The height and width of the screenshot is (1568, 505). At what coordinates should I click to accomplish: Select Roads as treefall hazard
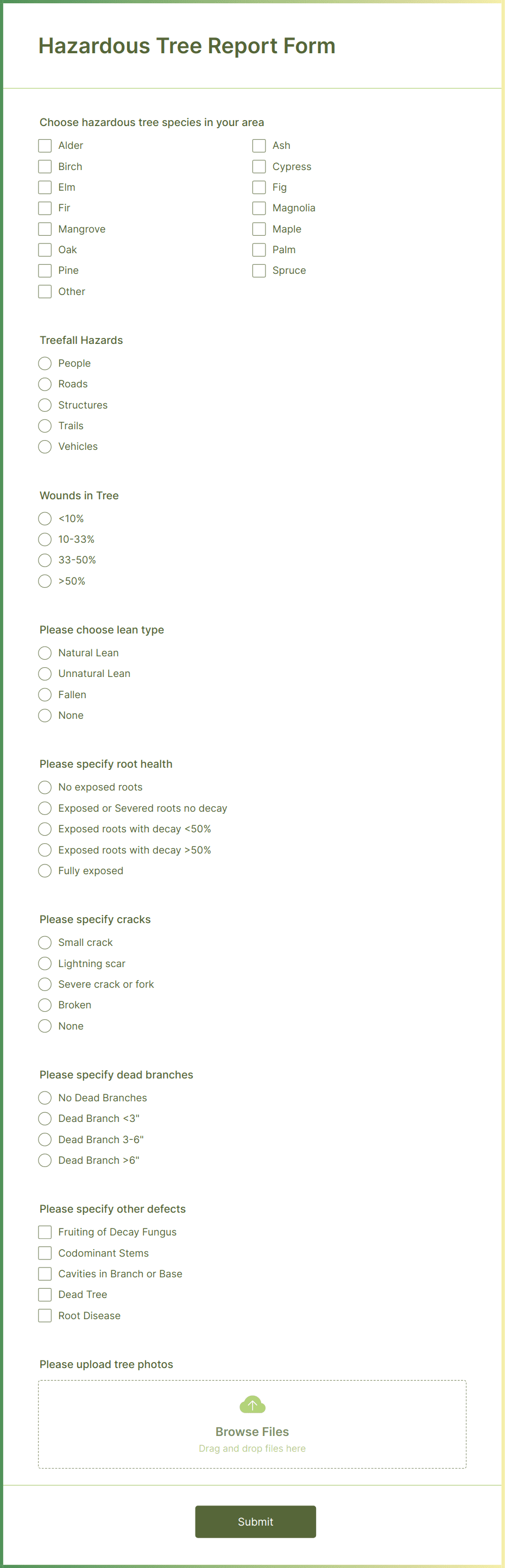click(x=45, y=384)
